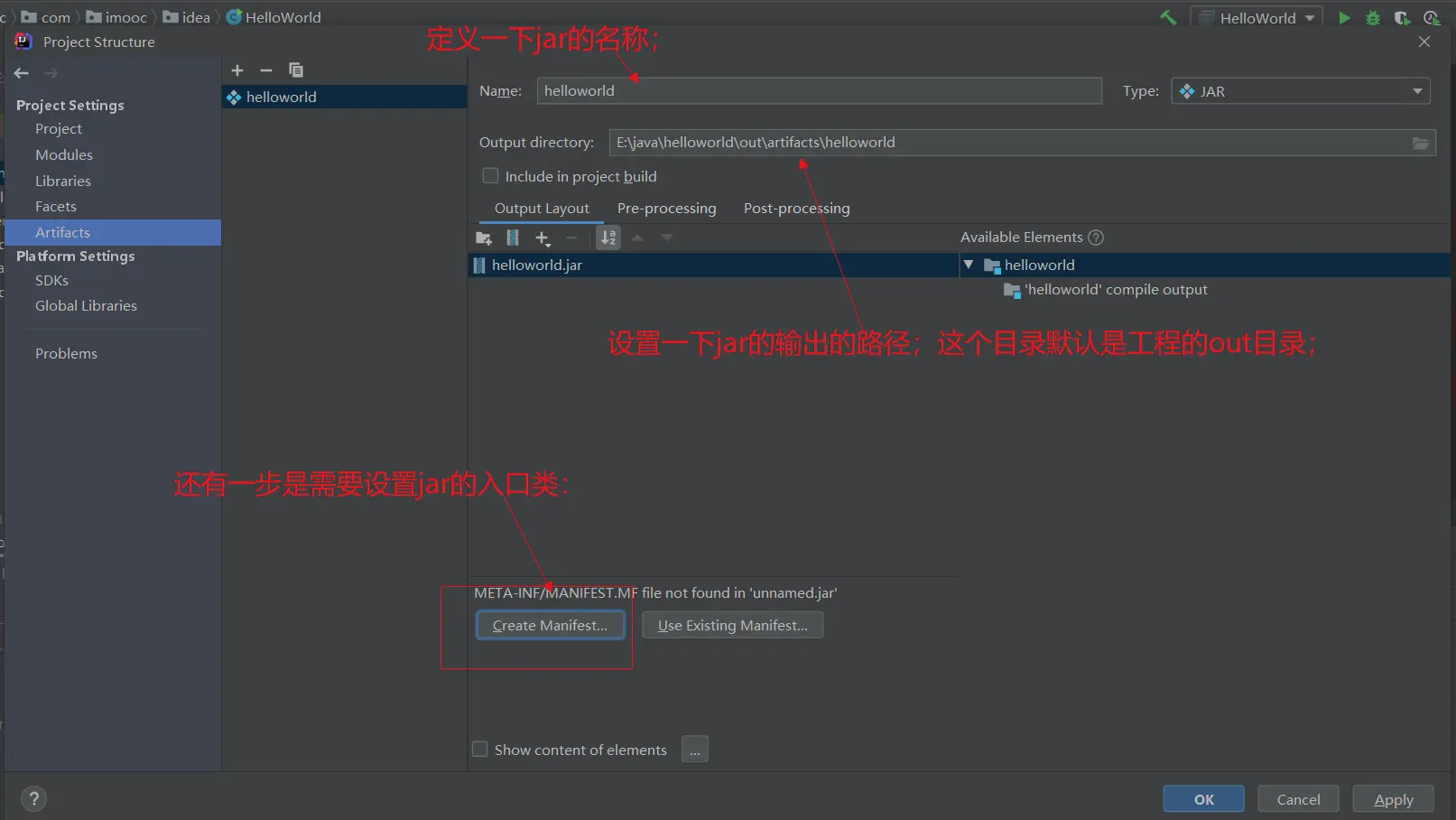1456x820 pixels.
Task: Click the HelloWorld class breadcrumb
Action: (x=274, y=17)
